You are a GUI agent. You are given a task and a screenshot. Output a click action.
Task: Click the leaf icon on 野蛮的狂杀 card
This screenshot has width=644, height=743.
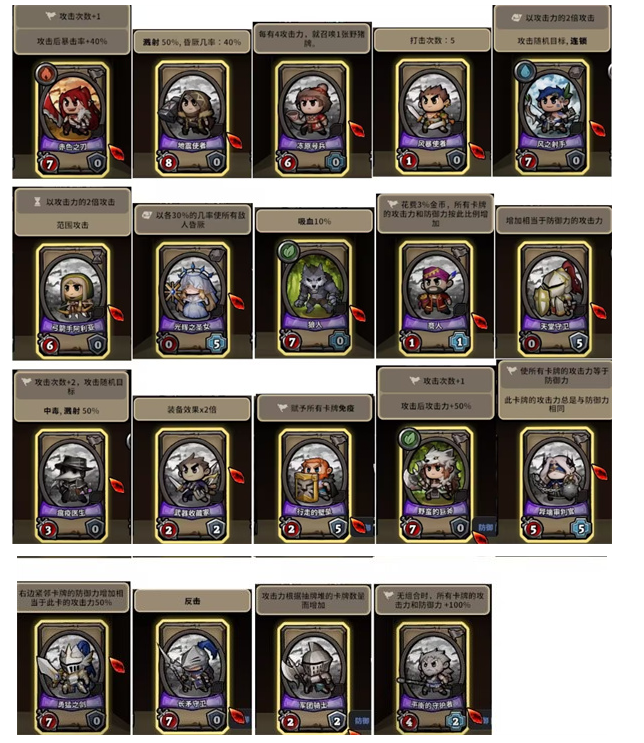pyautogui.click(x=408, y=438)
